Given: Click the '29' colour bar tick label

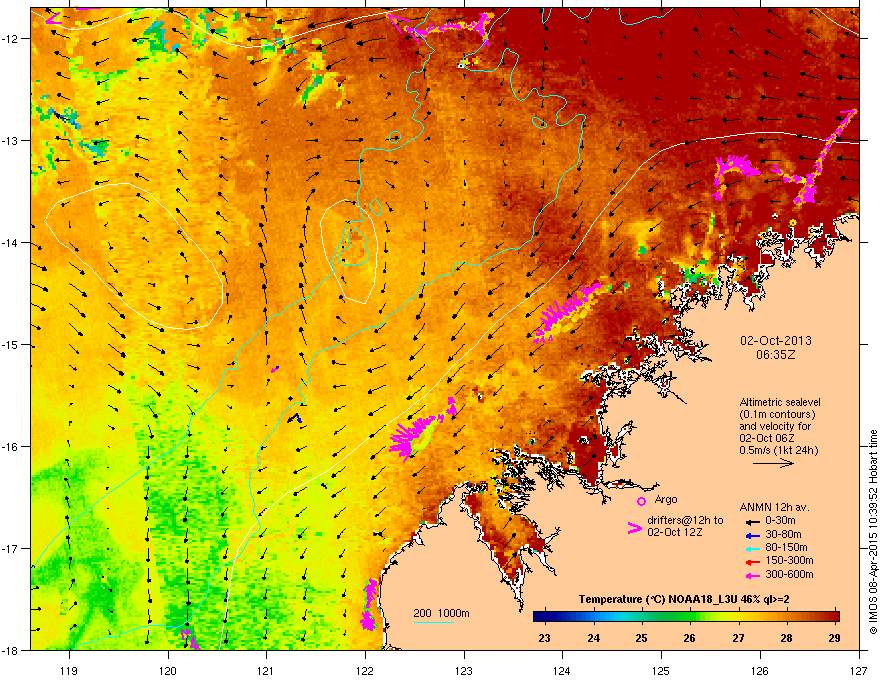Looking at the screenshot, I should point(835,638).
